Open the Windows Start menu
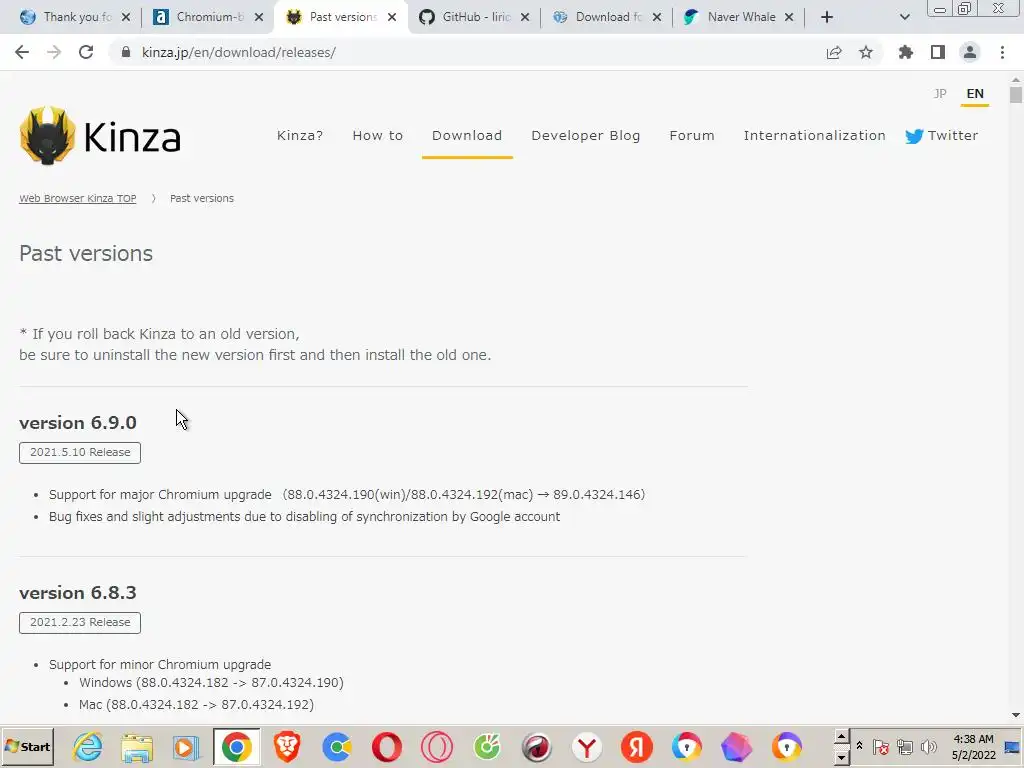The height and width of the screenshot is (768, 1024). tap(27, 746)
